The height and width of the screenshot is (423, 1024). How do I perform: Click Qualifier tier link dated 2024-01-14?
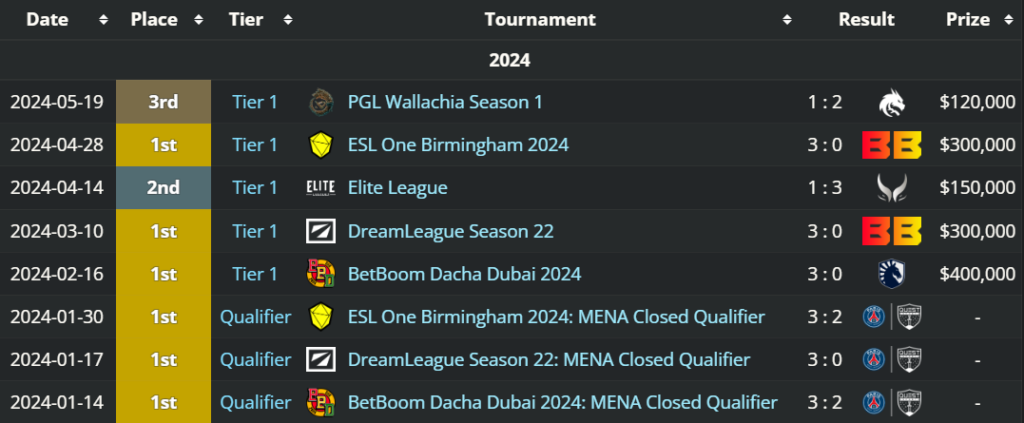coord(256,403)
